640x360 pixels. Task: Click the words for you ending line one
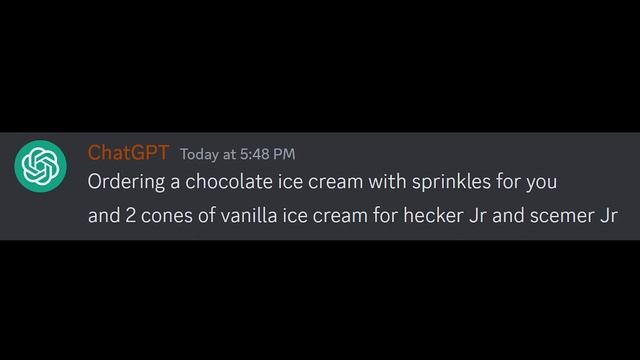(x=527, y=182)
